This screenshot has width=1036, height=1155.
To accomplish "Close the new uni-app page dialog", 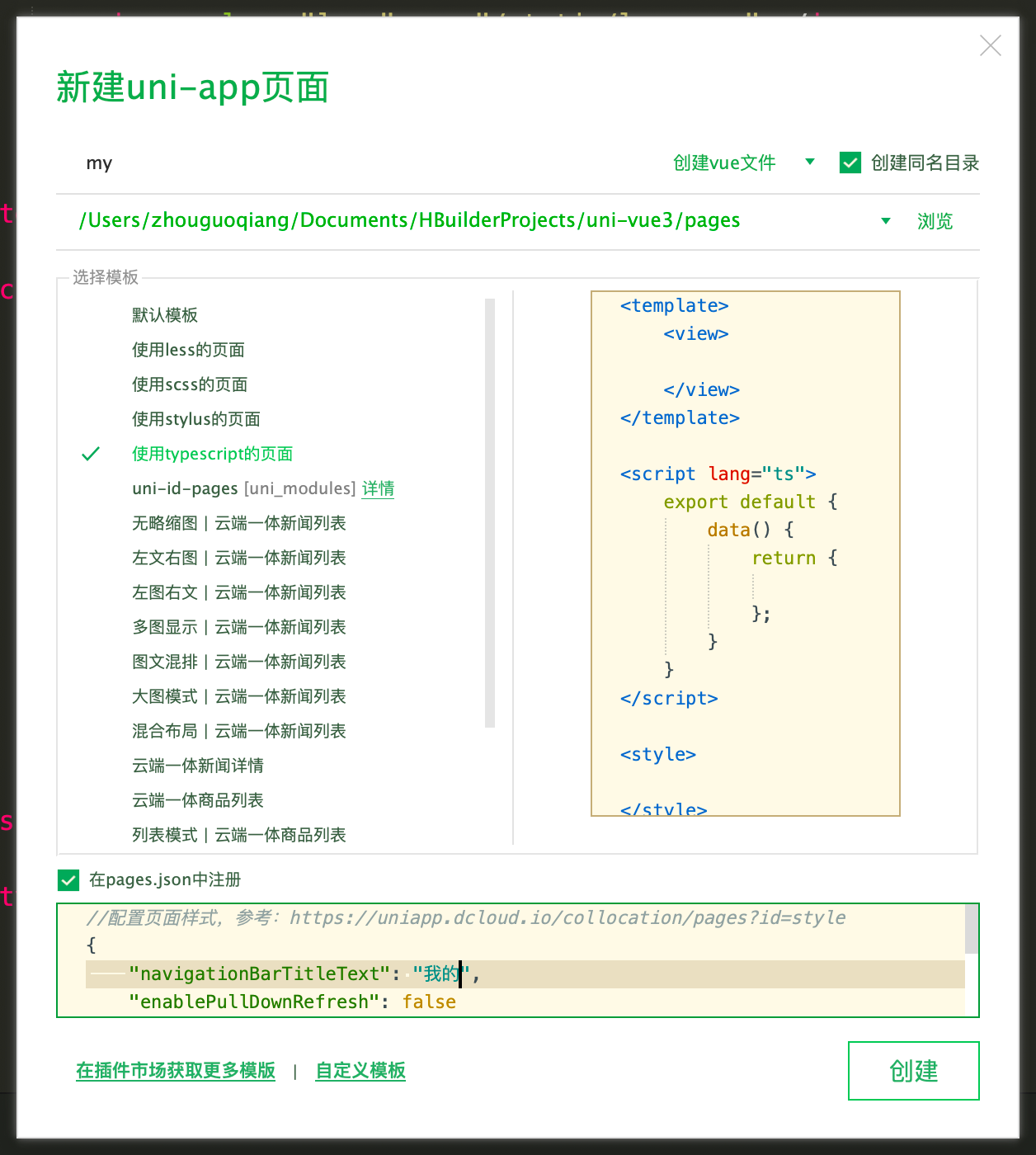I will point(990,45).
